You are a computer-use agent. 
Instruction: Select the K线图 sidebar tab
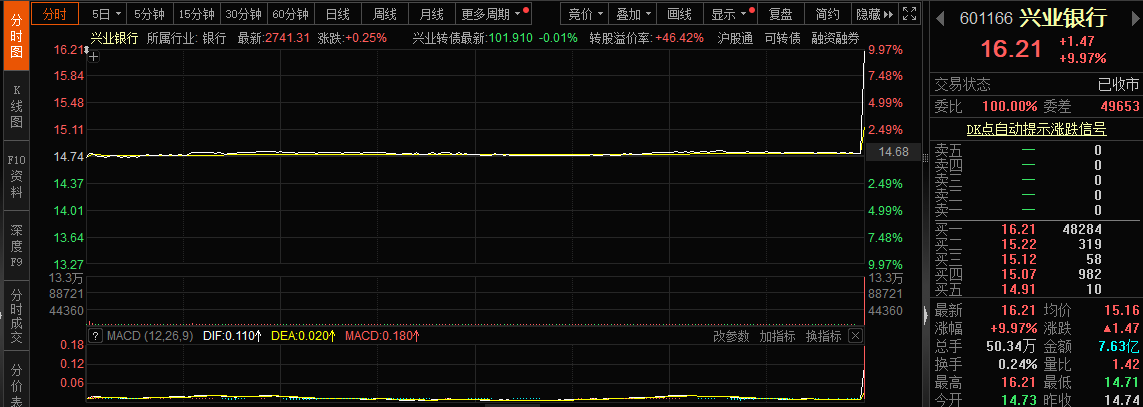pos(16,105)
